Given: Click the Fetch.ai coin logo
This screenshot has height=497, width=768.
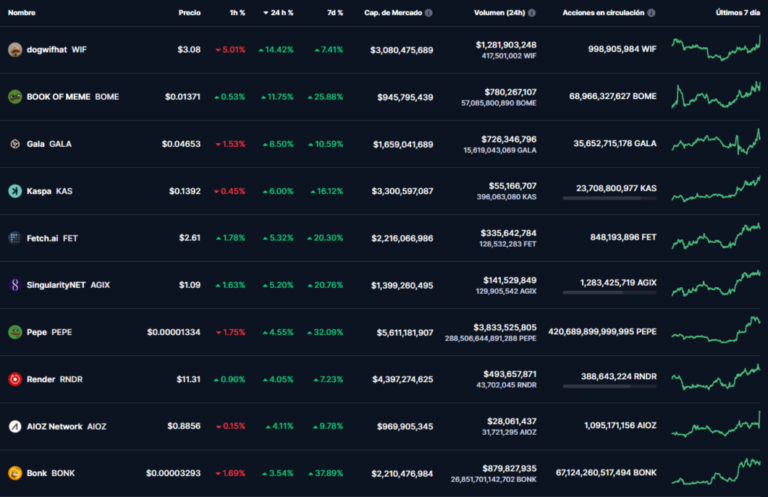Looking at the screenshot, I should [15, 238].
